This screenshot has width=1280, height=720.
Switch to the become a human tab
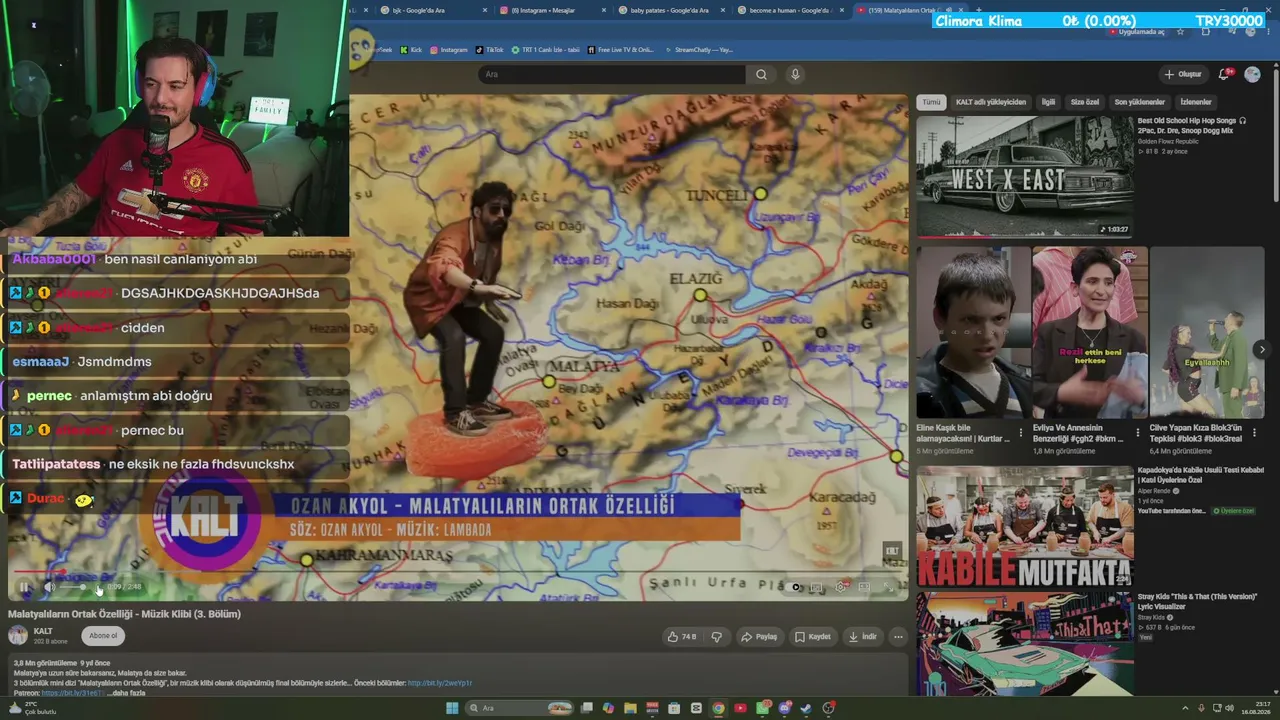(790, 10)
